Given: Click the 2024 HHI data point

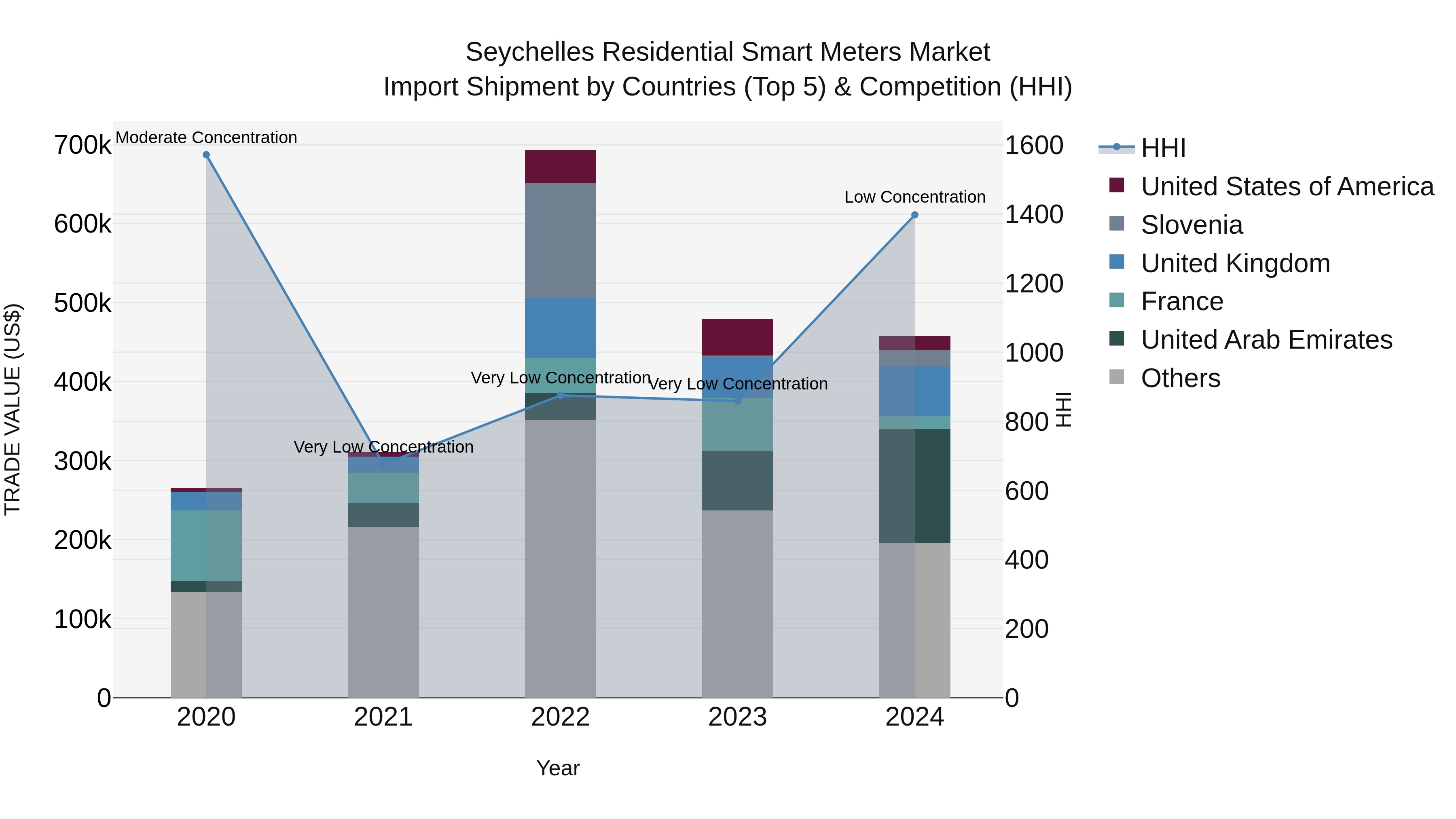Looking at the screenshot, I should point(915,215).
